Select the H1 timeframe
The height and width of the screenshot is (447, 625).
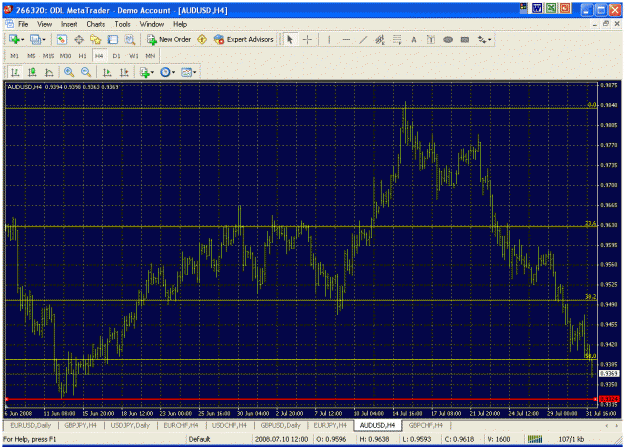click(x=83, y=56)
